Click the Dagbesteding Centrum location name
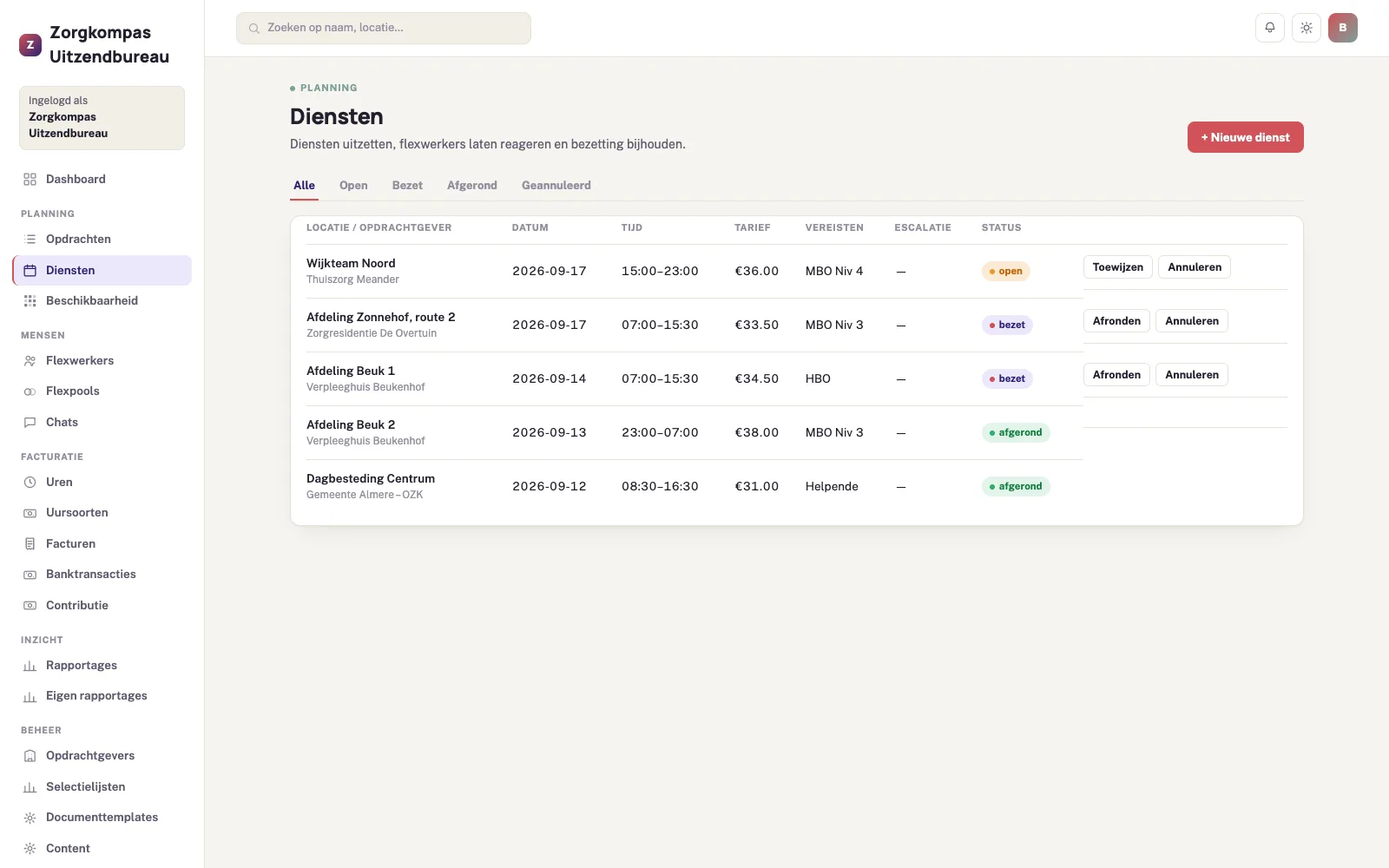The image size is (1389, 868). click(371, 478)
